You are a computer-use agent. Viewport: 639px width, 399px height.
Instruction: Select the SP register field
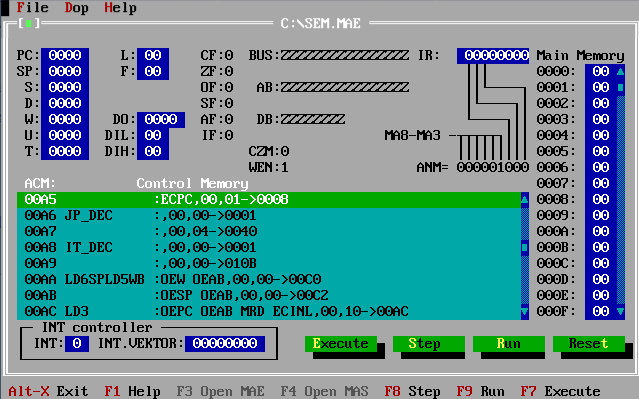(65, 71)
